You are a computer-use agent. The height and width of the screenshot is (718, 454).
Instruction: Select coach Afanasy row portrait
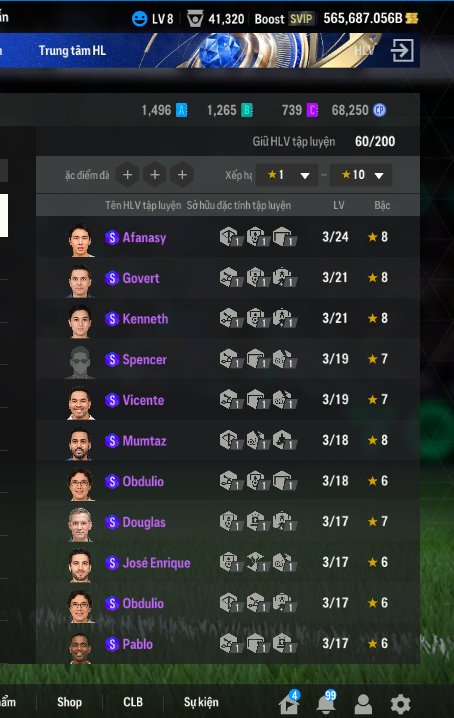[x=80, y=239]
